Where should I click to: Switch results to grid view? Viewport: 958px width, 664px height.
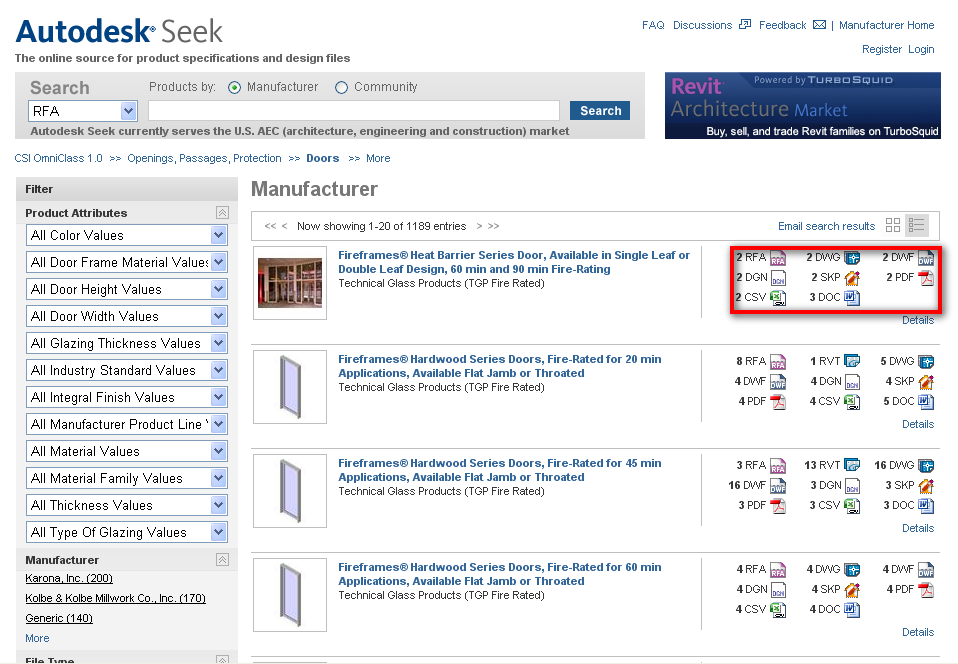tap(893, 226)
